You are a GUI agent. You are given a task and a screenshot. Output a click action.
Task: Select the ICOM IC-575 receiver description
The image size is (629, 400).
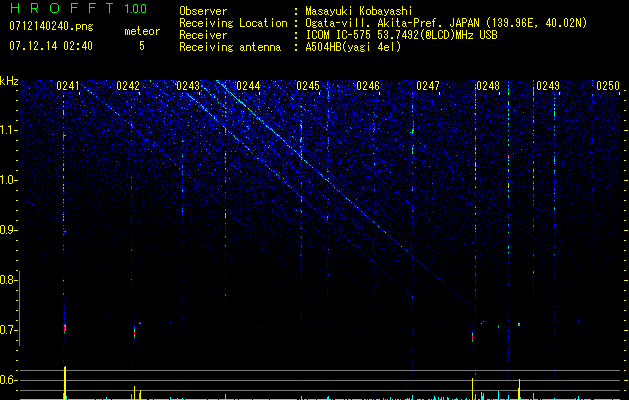coord(401,35)
